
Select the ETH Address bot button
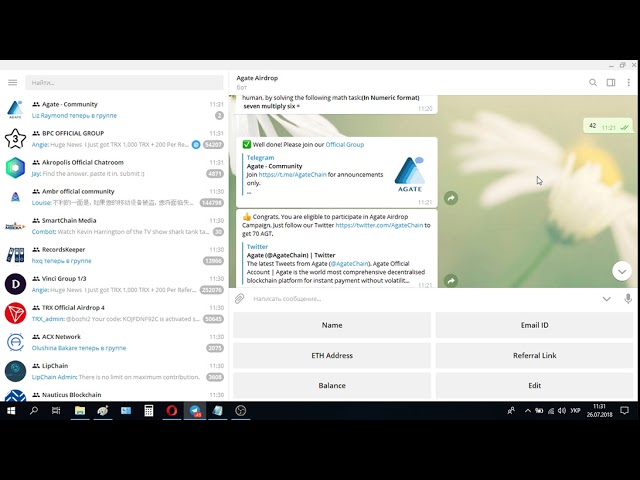tap(332, 355)
